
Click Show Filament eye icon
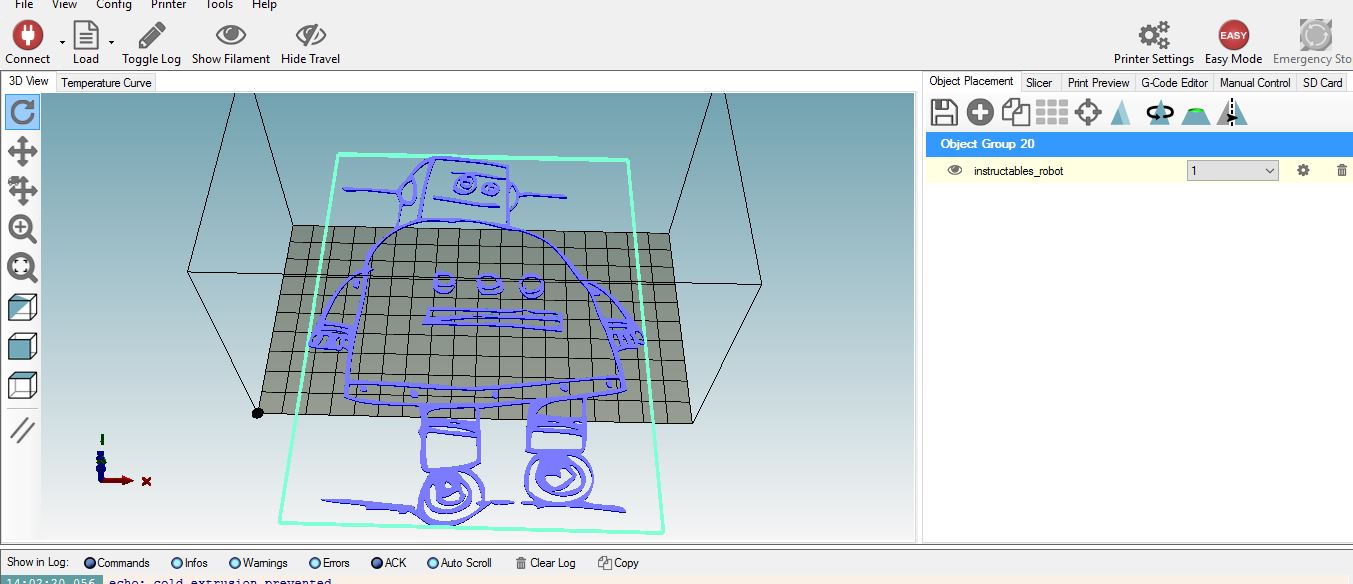coord(231,35)
